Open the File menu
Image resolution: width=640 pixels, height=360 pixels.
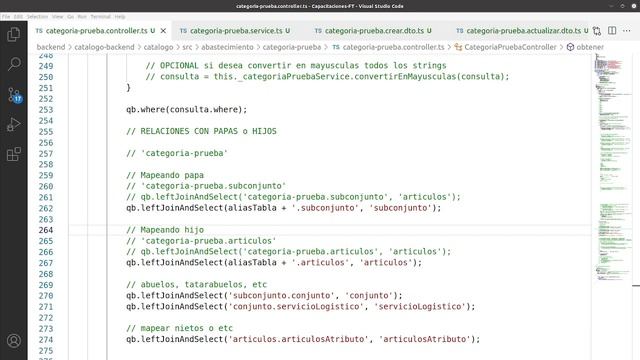pos(6,17)
